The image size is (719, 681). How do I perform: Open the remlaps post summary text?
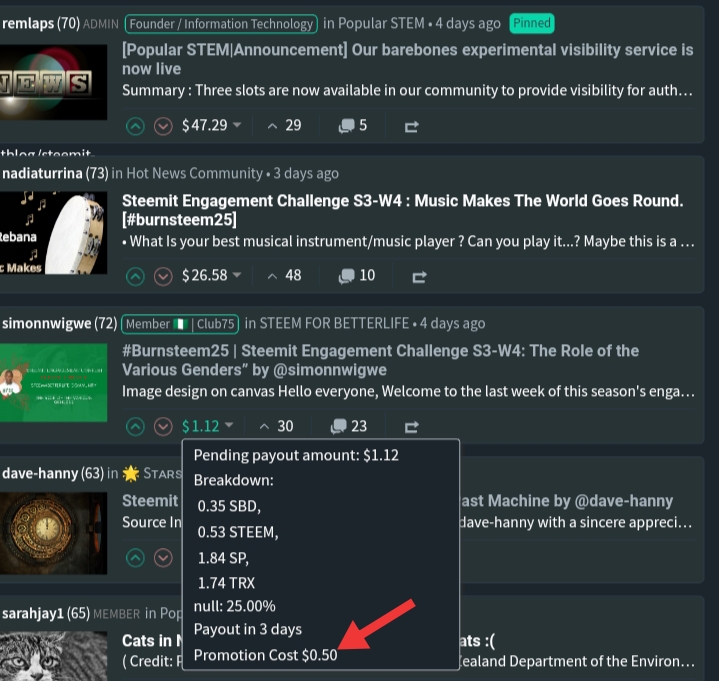point(407,90)
